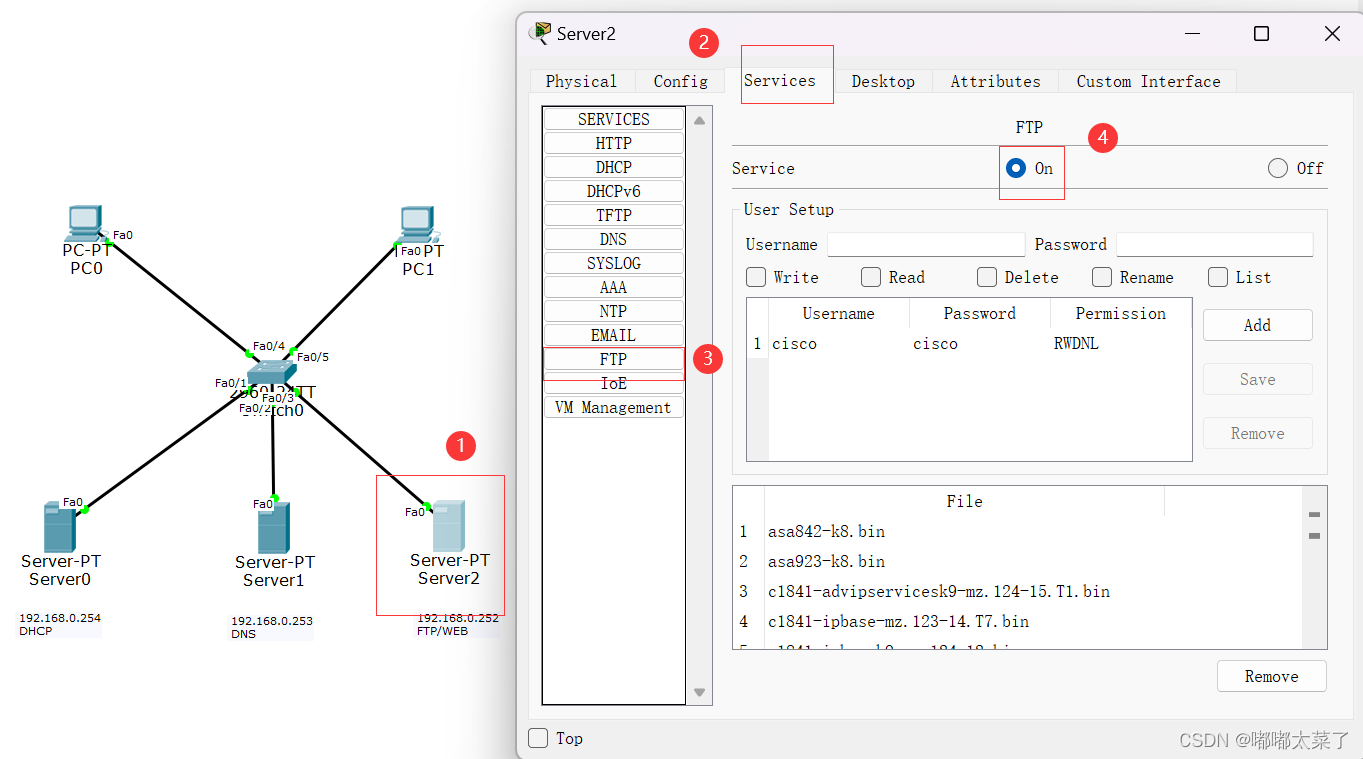Click the Add user button
The width and height of the screenshot is (1363, 759).
[1257, 325]
